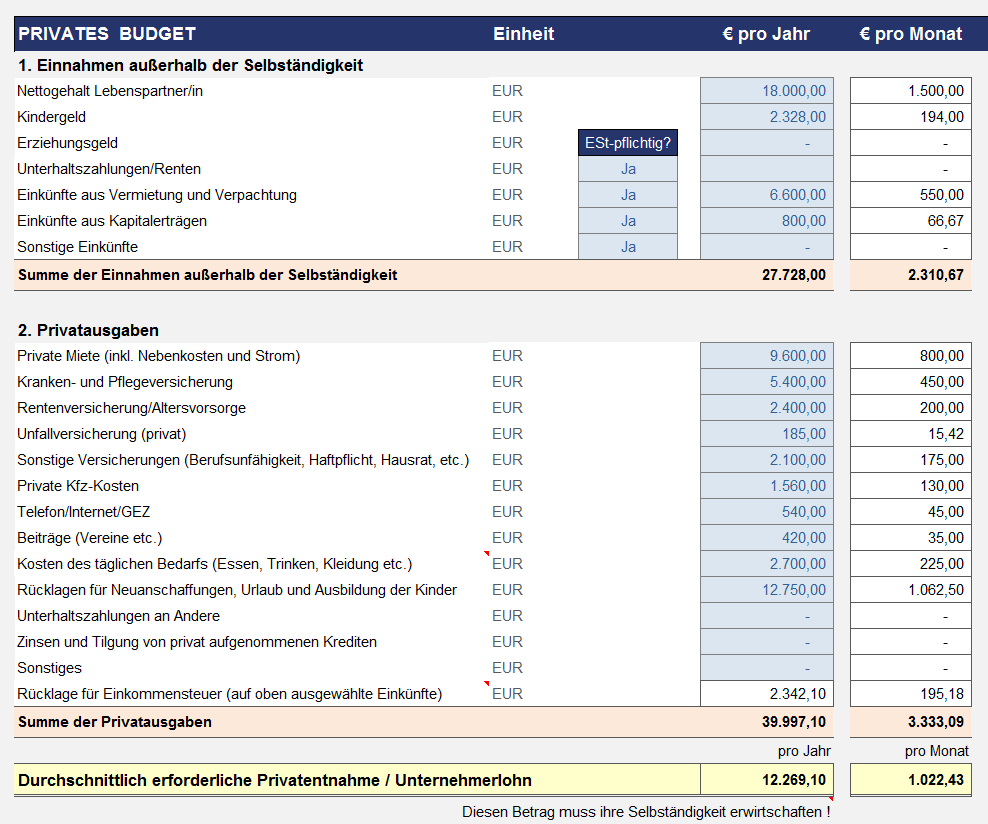Click the Rücklagen für Neuanschaffungen yearly value 12.750,00
The width and height of the screenshot is (988, 824).
point(766,590)
